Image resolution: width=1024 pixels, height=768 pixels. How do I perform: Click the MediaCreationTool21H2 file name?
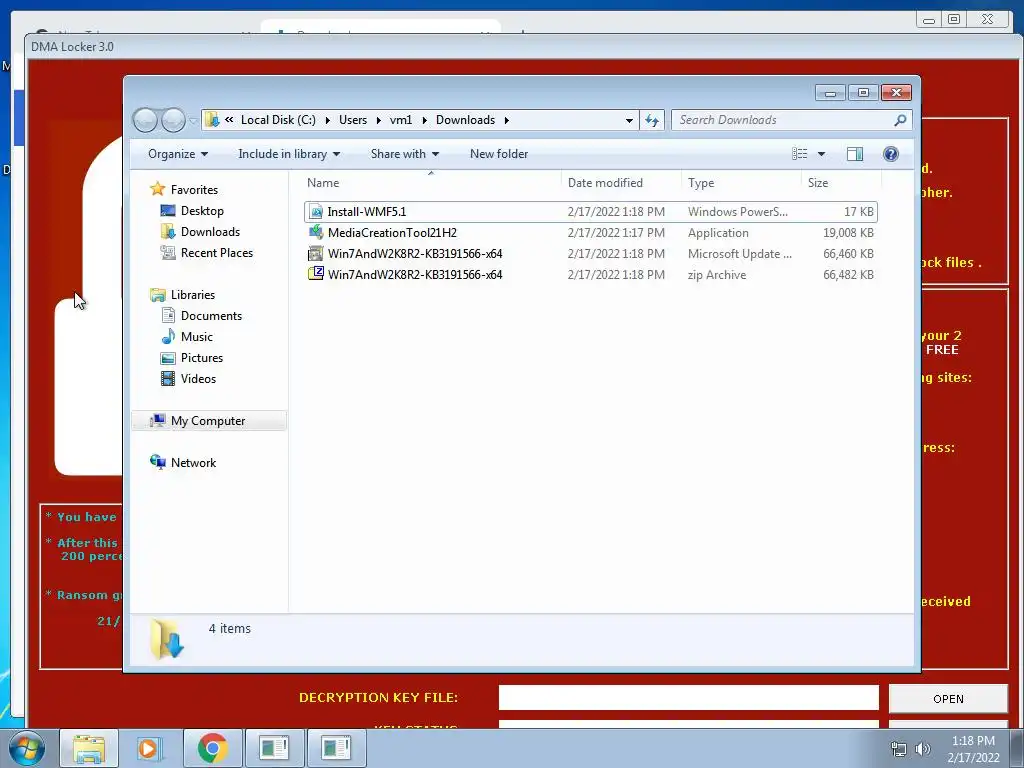(x=392, y=233)
